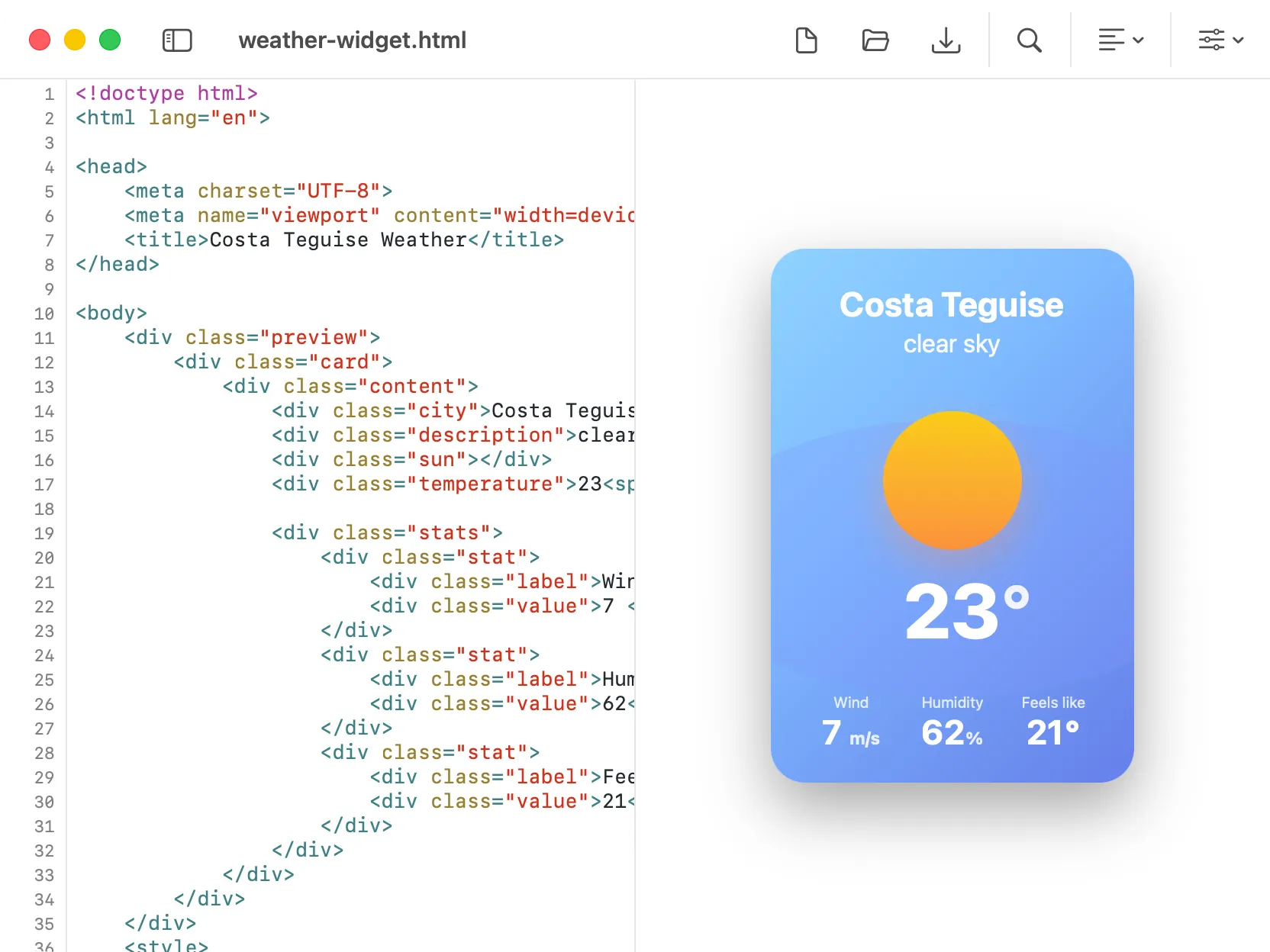Image resolution: width=1270 pixels, height=952 pixels.
Task: Click the <body> tag line
Action: pyautogui.click(x=111, y=313)
